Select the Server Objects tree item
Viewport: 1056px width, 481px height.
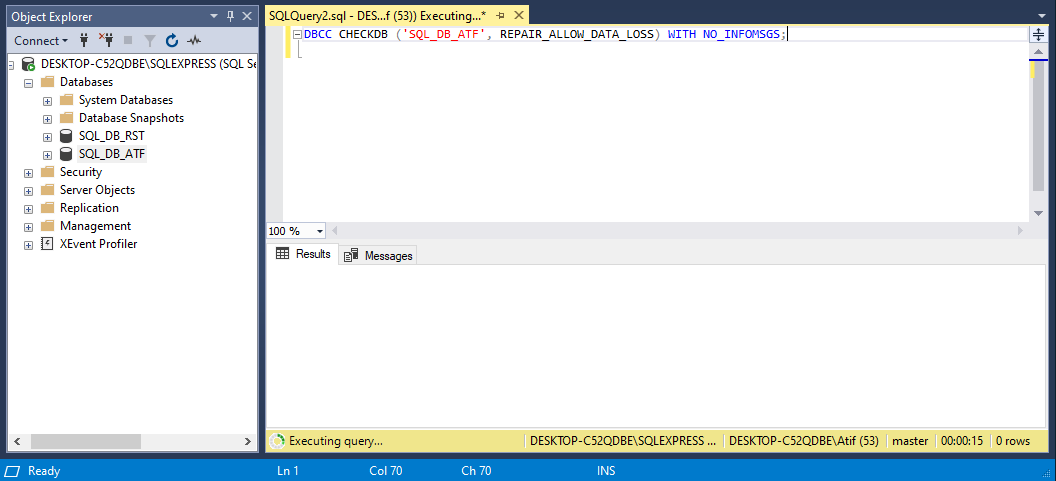98,190
